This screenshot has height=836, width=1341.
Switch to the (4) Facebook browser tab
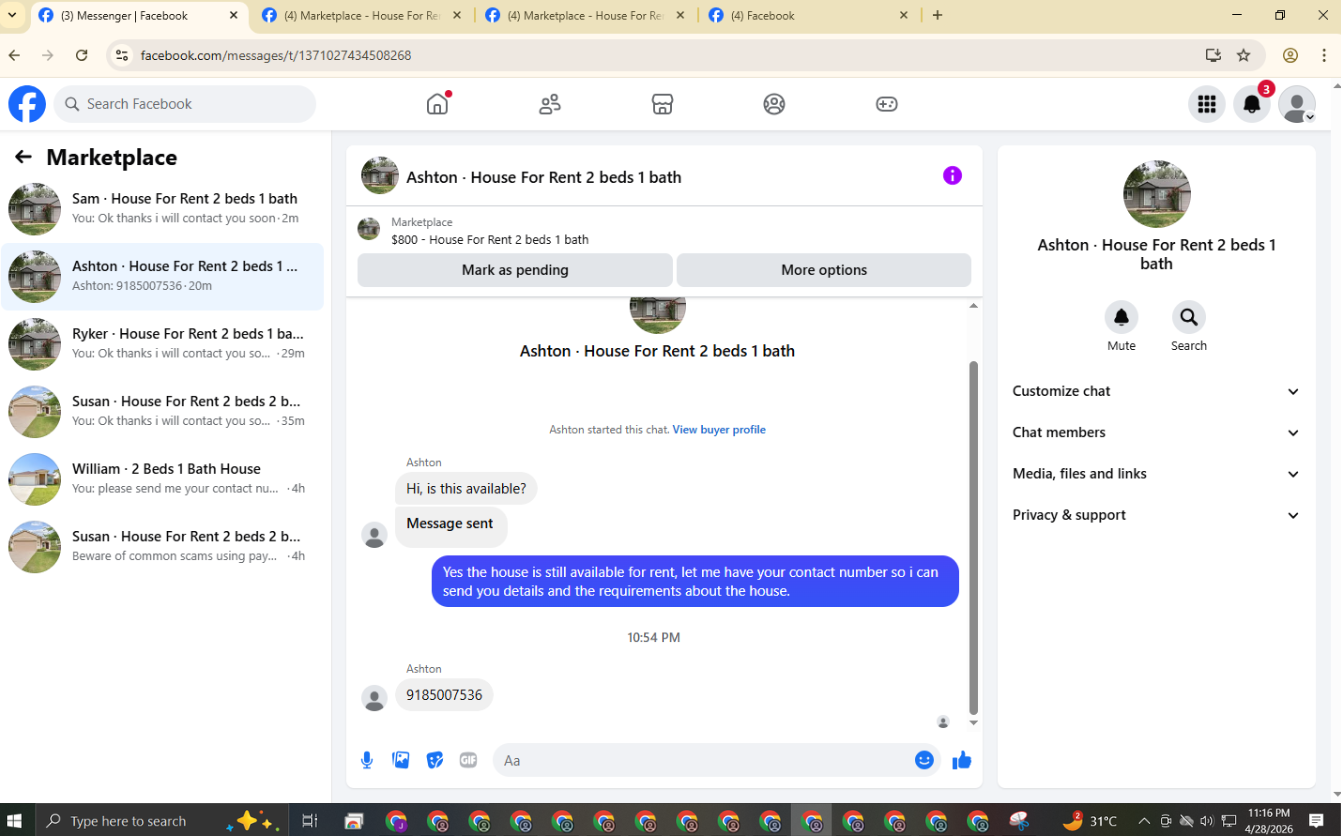tap(810, 15)
